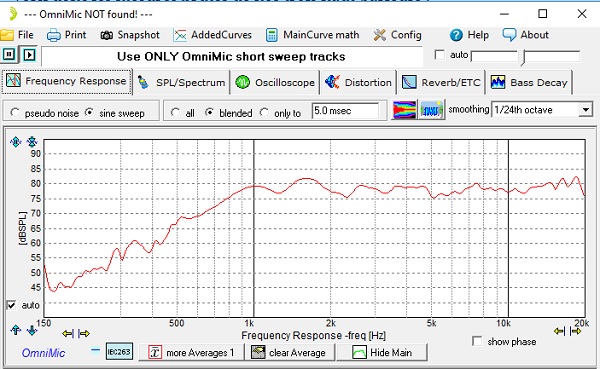600x369 pixels.
Task: Click the OmniMic logo link
Action: click(x=43, y=353)
